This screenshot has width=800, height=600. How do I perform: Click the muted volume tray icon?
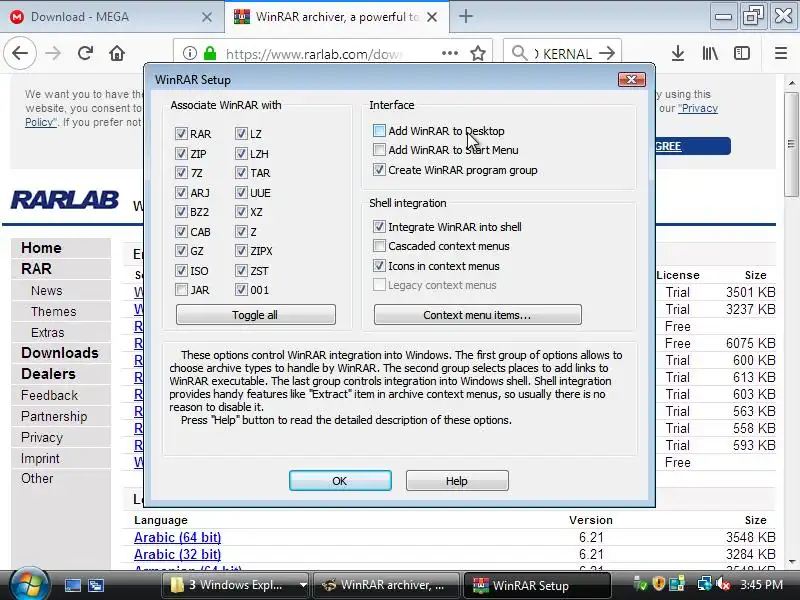click(723, 585)
